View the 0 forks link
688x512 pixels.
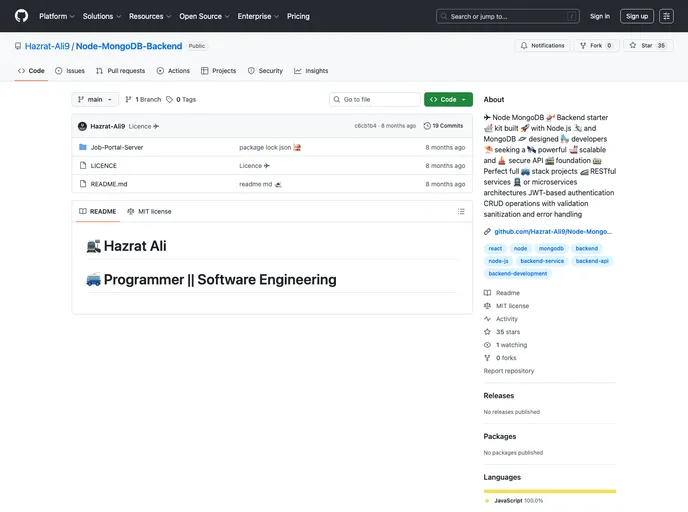coord(500,358)
